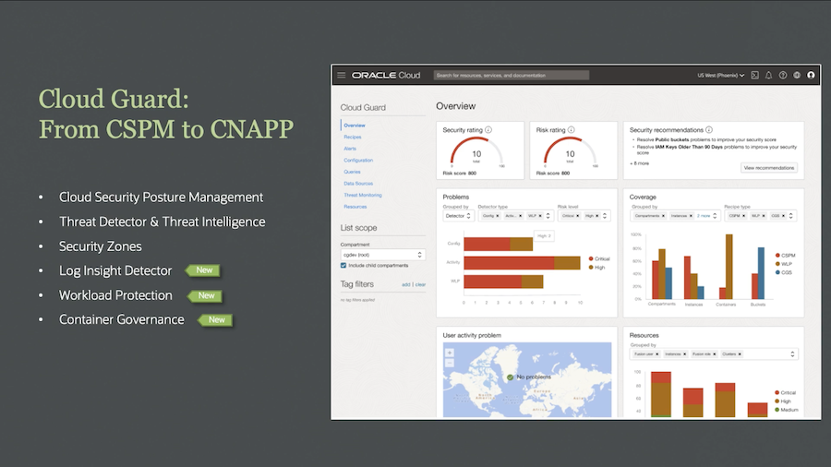Remove the Fusion role chip in Resources

point(714,354)
